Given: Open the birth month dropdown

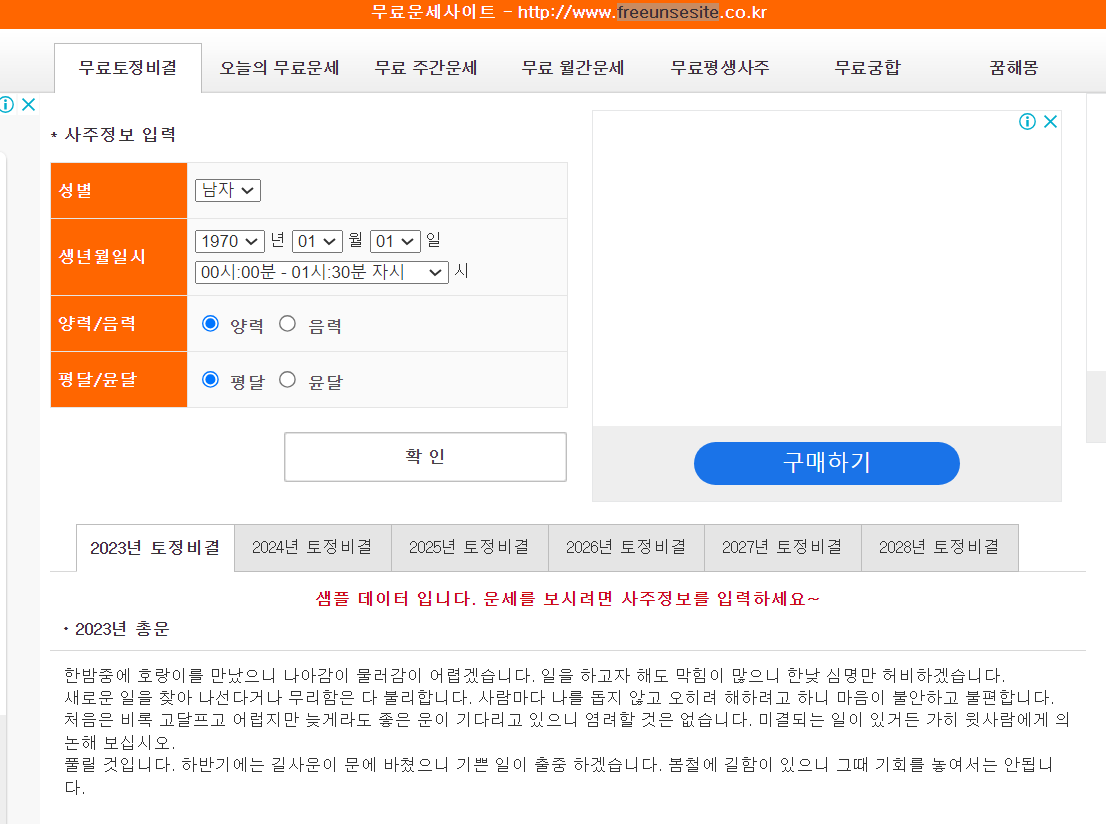Looking at the screenshot, I should coord(316,240).
